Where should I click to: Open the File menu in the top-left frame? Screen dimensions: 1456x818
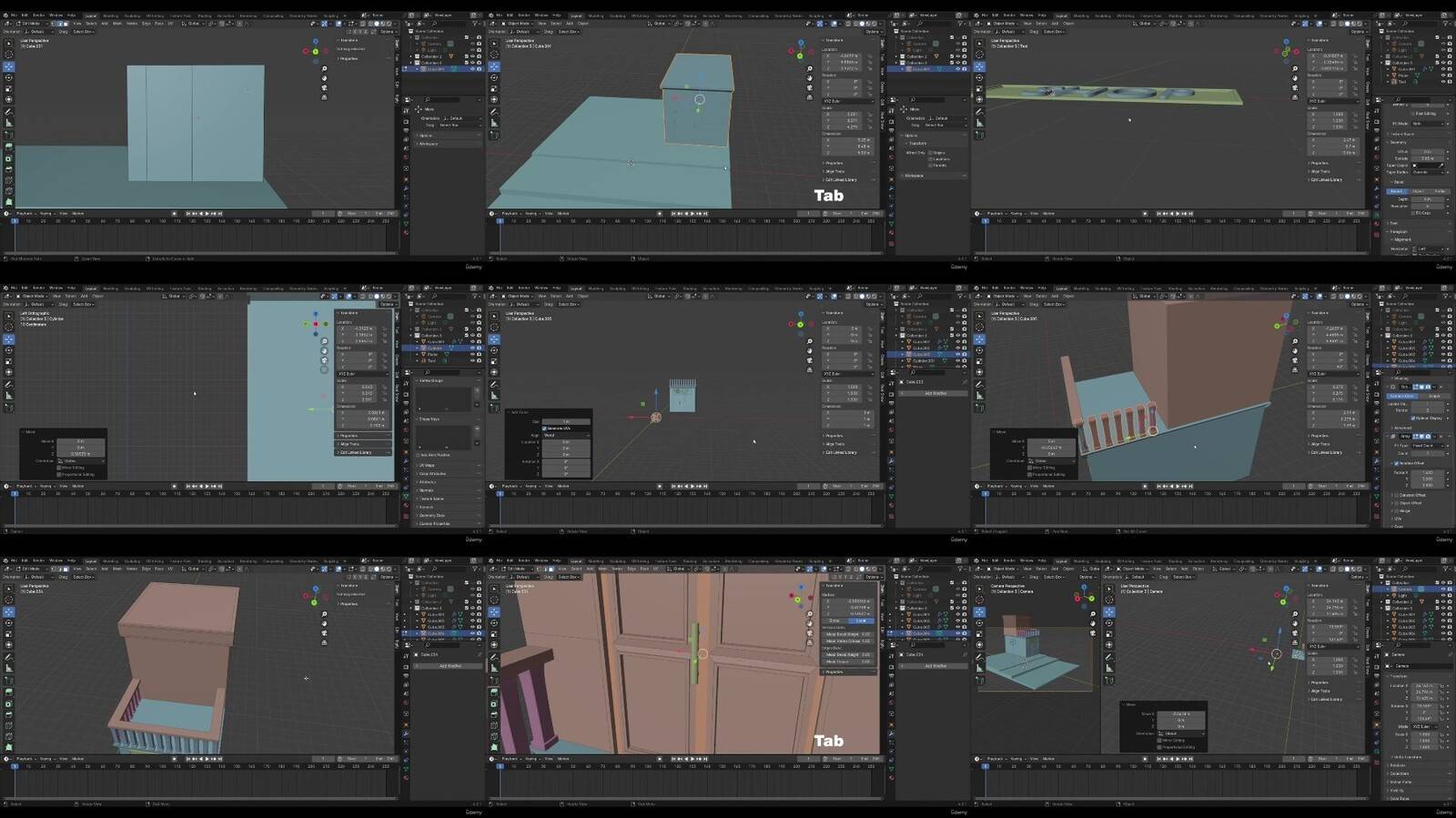tap(14, 15)
